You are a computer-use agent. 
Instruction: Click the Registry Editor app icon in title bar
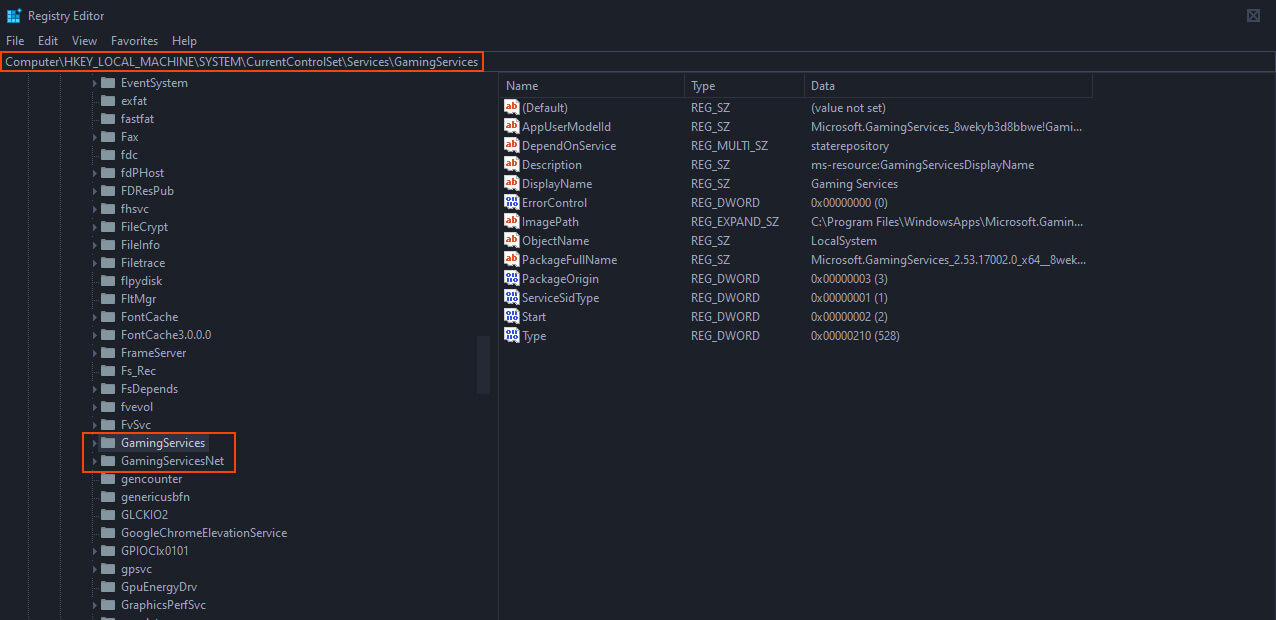(x=14, y=15)
